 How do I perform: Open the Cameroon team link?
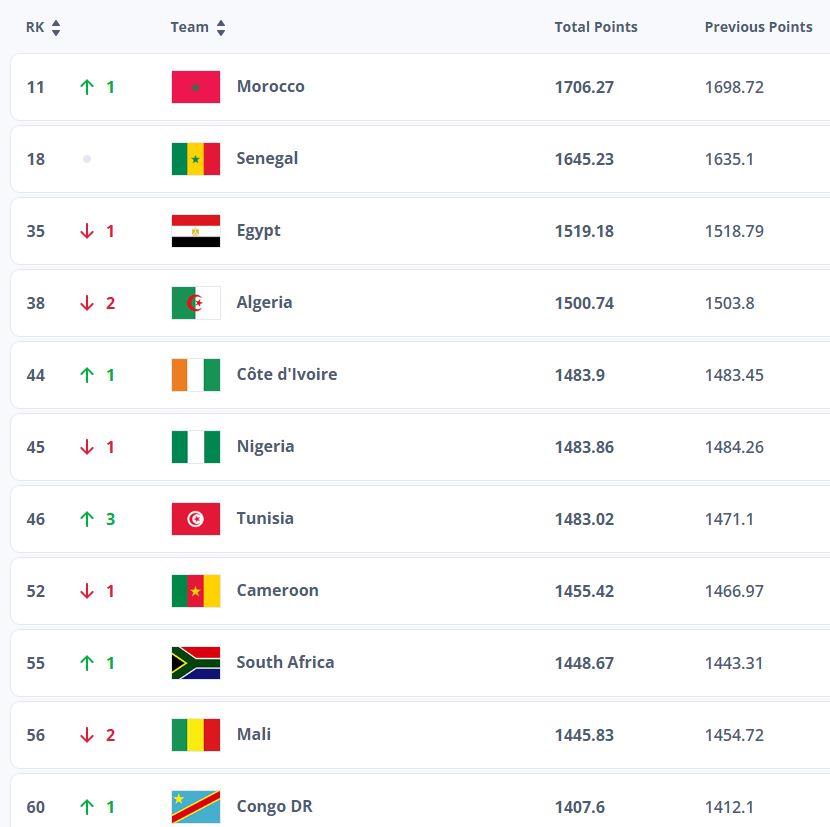pyautogui.click(x=277, y=590)
